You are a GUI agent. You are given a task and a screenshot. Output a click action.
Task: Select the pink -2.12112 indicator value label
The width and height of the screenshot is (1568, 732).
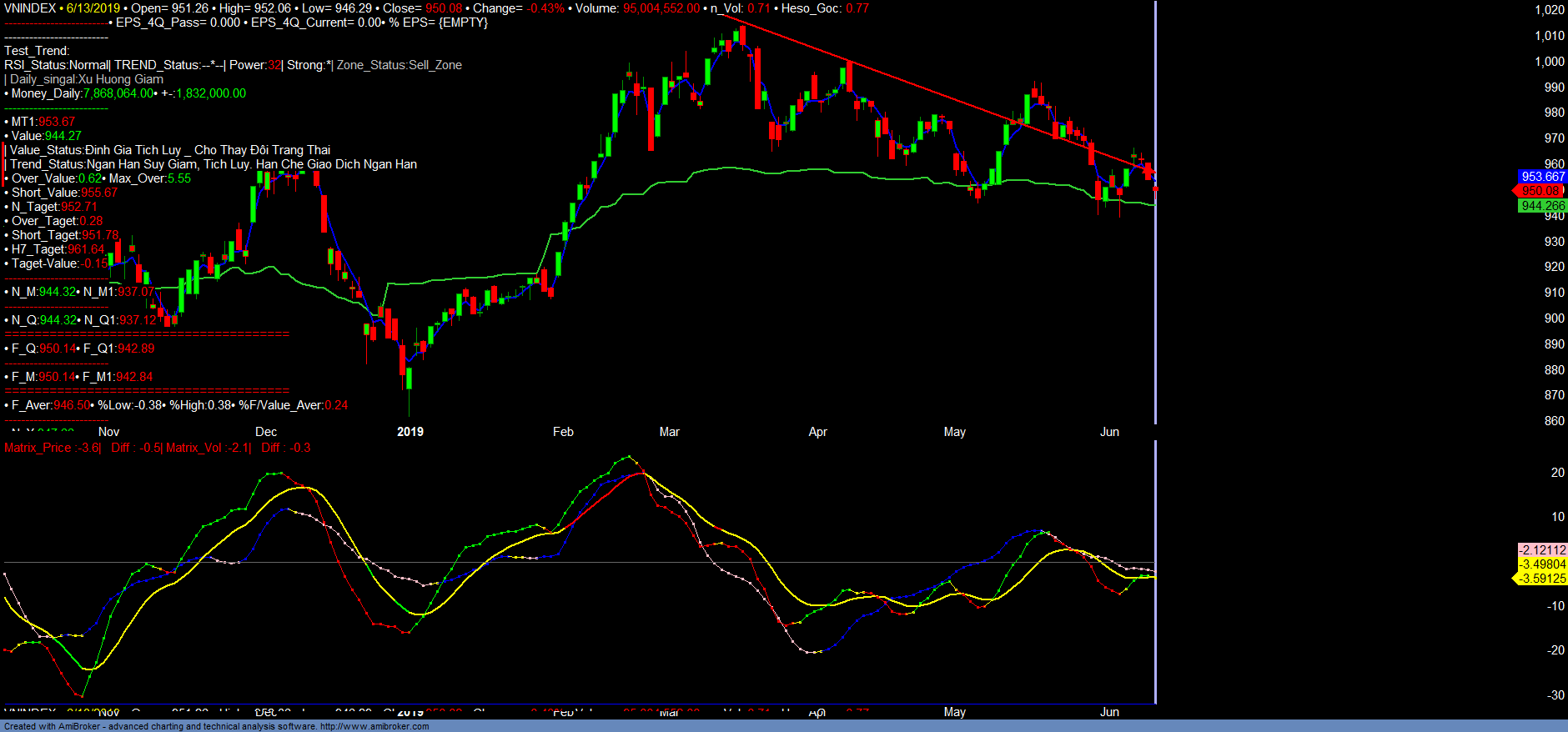pyautogui.click(x=1542, y=550)
